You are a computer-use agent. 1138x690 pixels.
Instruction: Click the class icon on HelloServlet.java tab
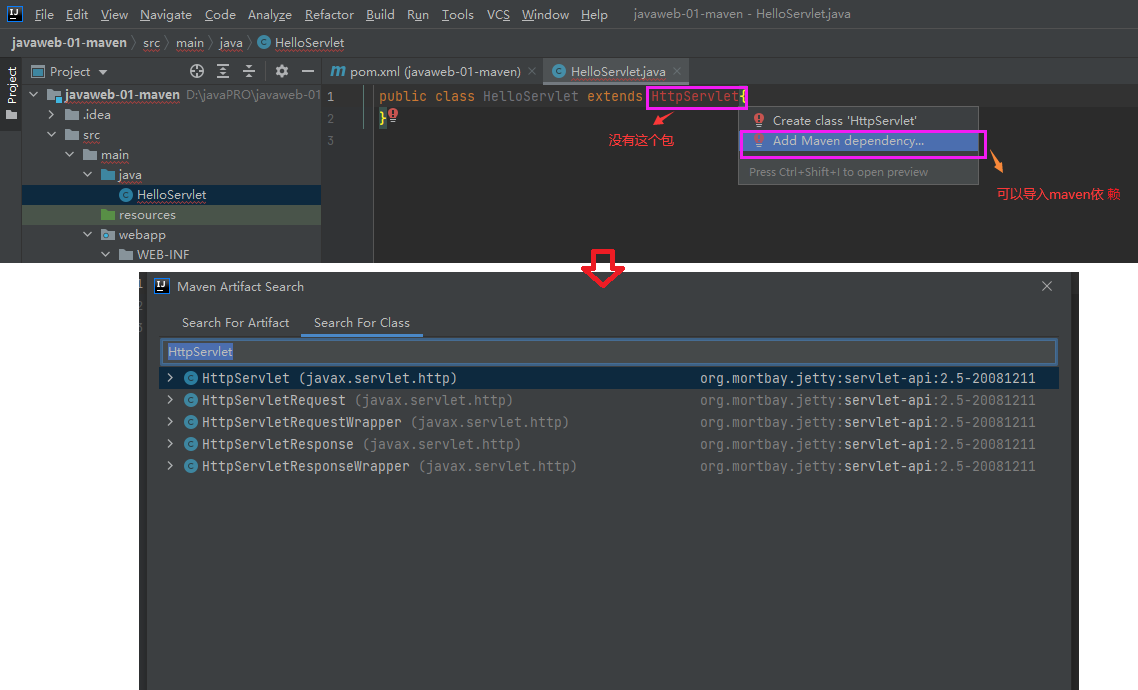[559, 71]
